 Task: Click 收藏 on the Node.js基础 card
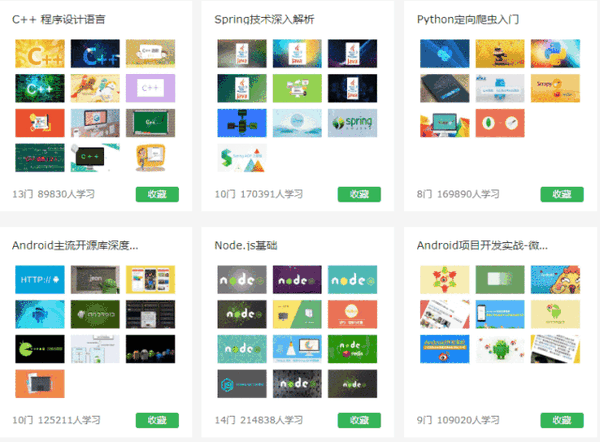(359, 420)
